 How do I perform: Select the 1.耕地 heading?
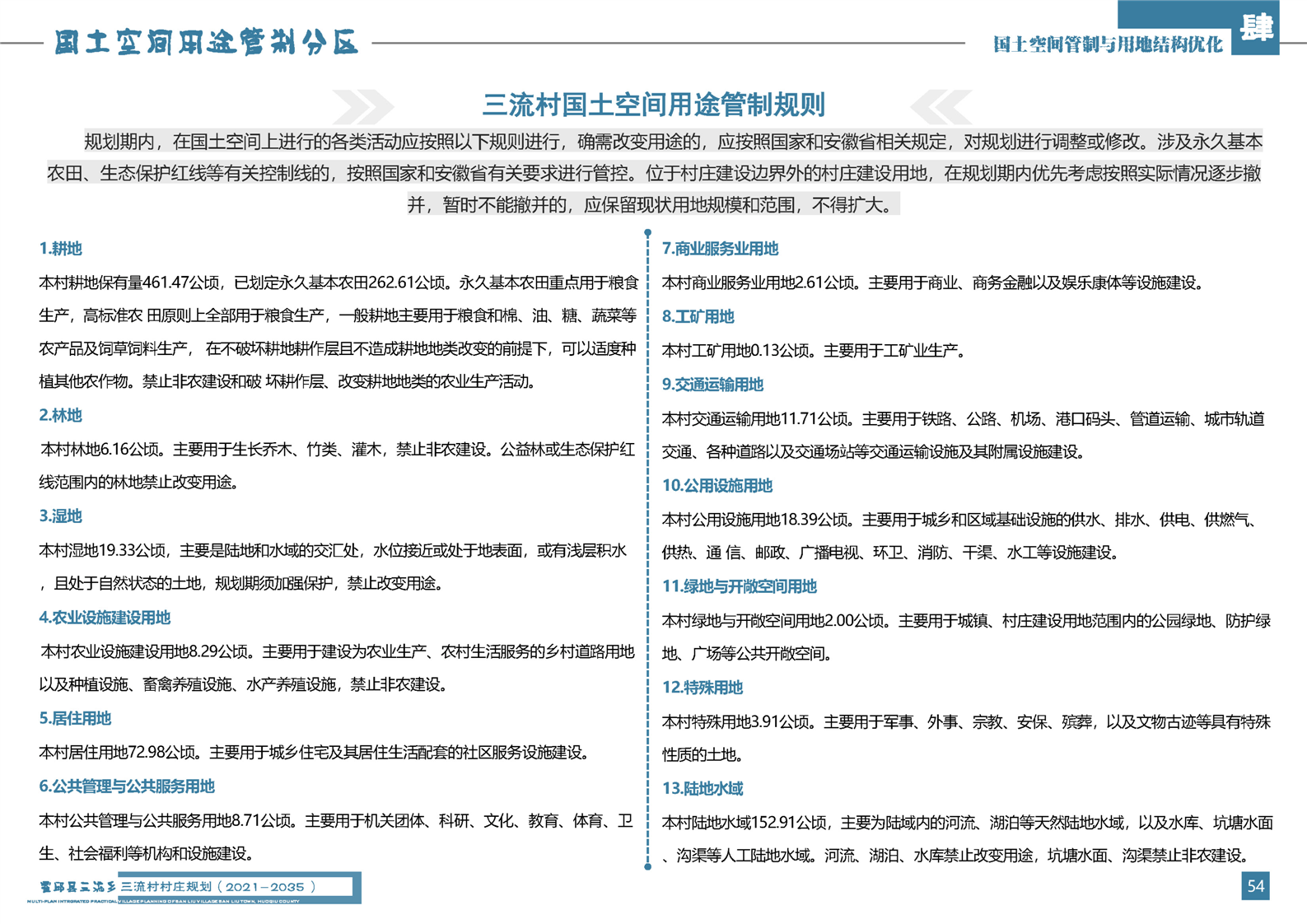(61, 249)
